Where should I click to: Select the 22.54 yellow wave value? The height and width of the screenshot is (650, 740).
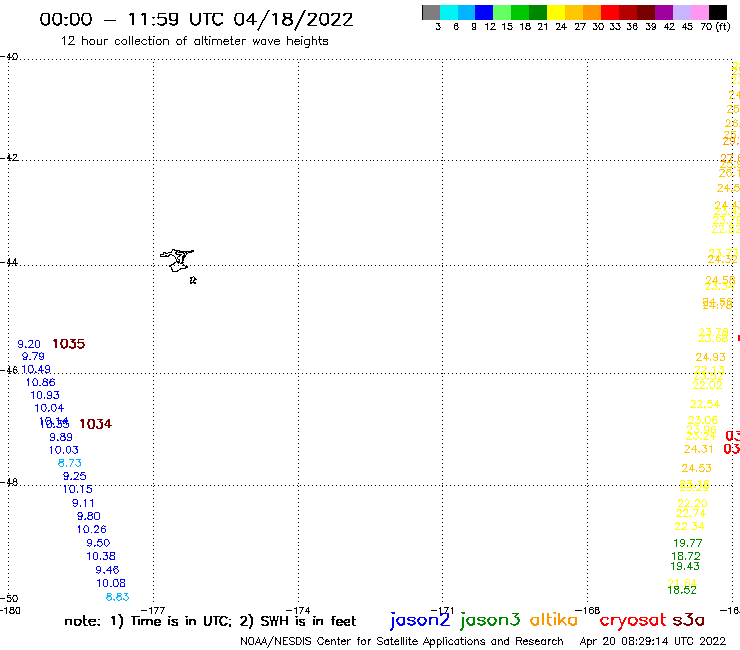click(705, 404)
